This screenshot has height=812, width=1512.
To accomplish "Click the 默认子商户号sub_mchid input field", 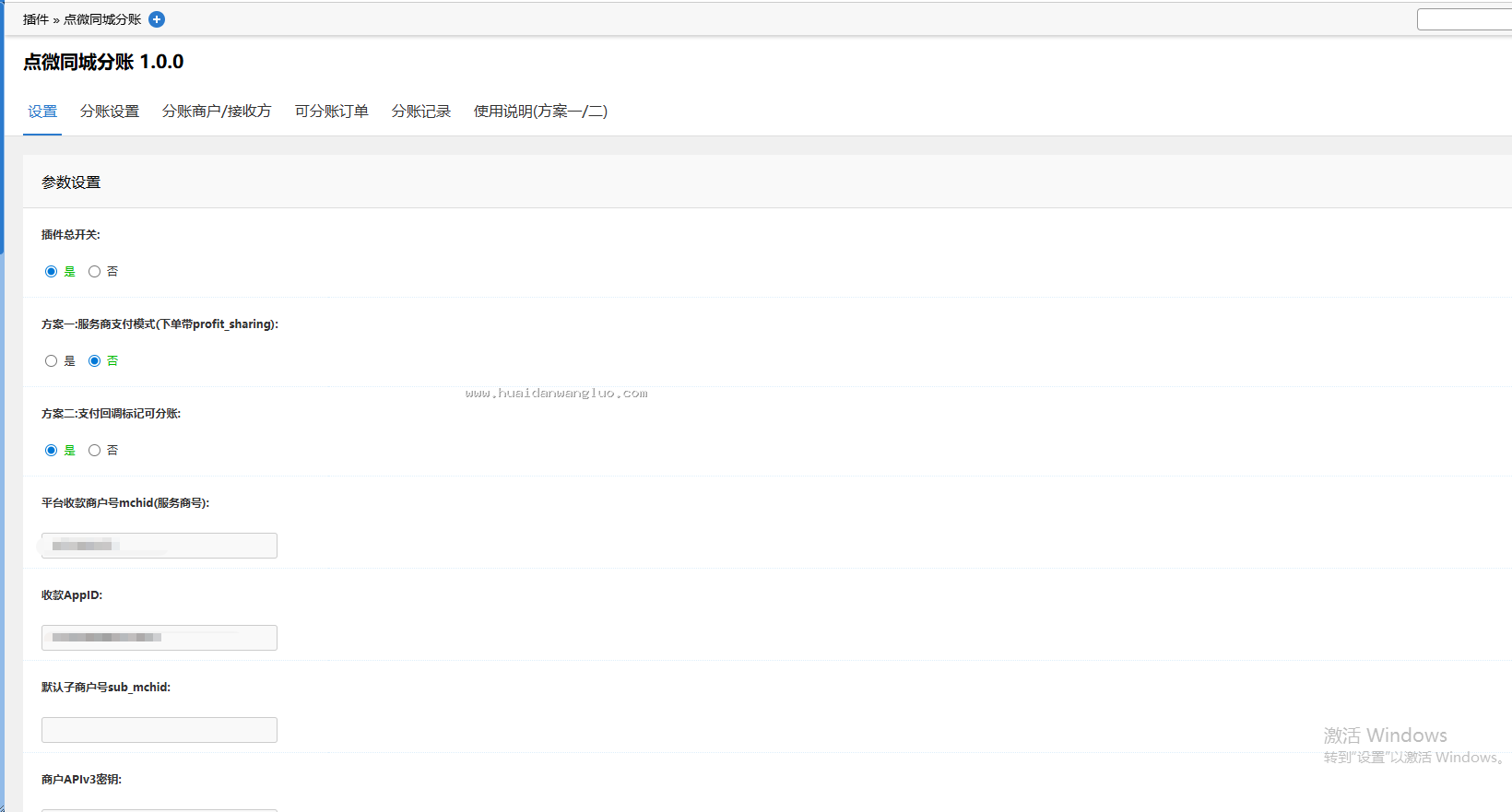I will [x=159, y=730].
